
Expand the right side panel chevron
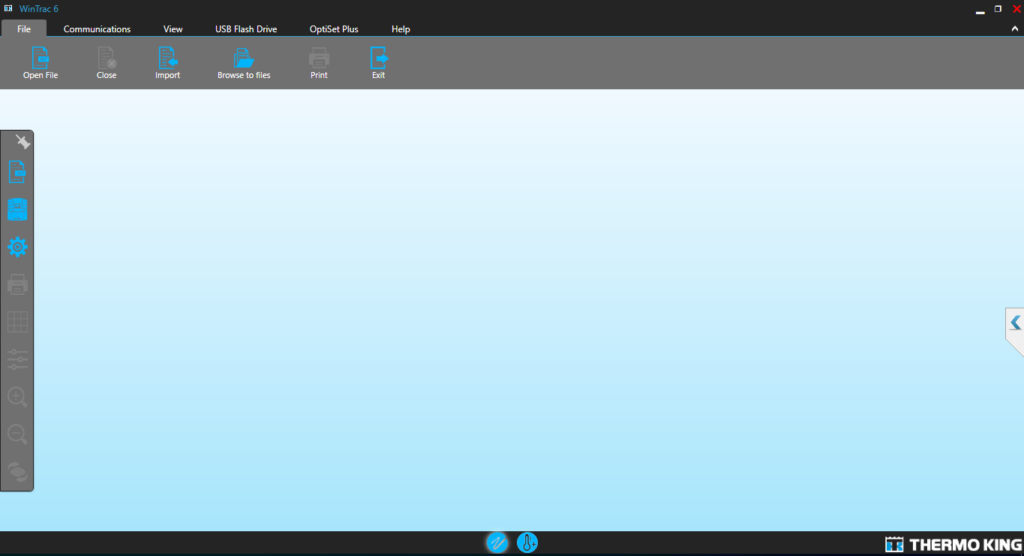(1015, 323)
